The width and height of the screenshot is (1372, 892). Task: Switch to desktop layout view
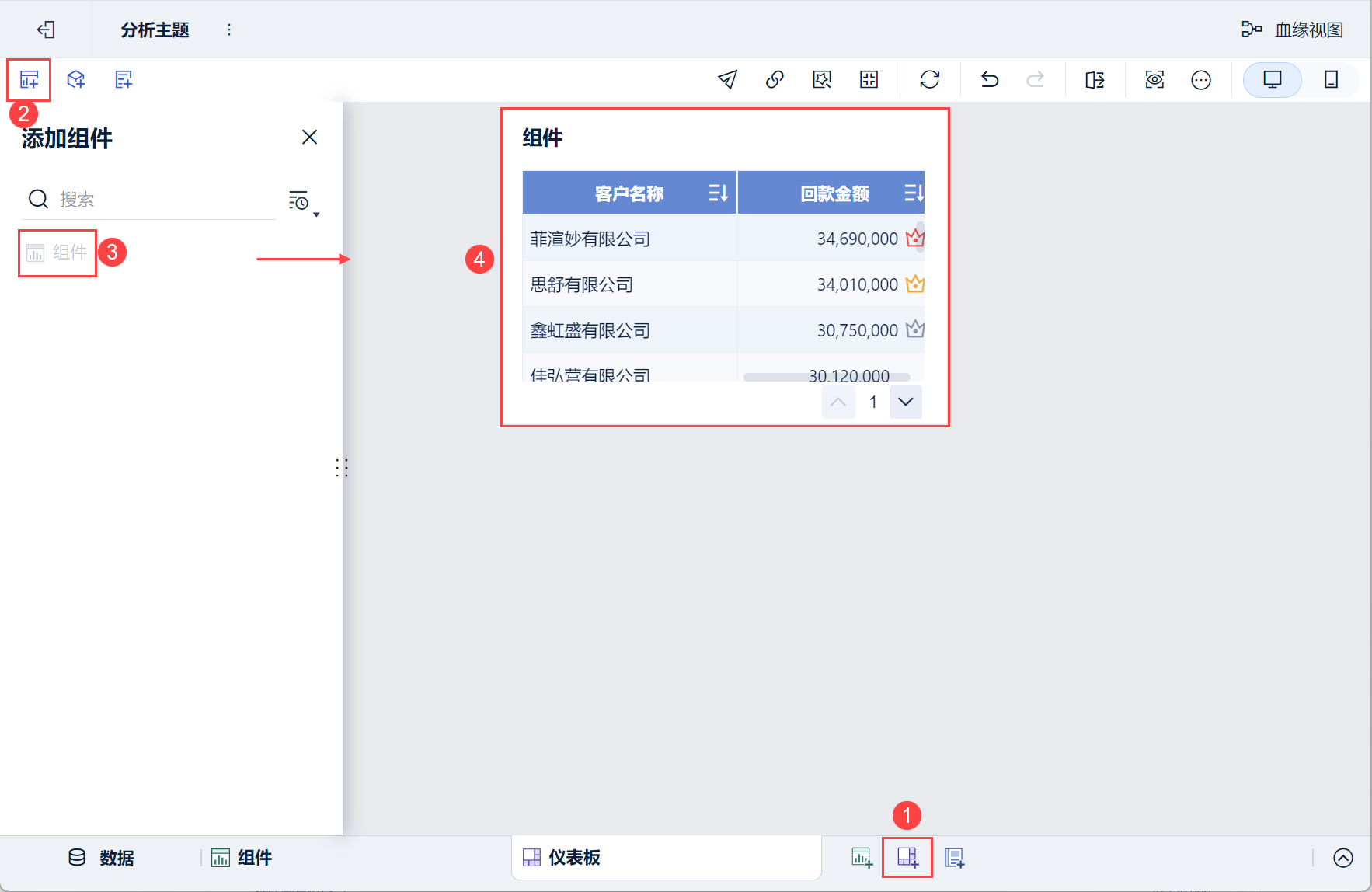coord(1273,79)
